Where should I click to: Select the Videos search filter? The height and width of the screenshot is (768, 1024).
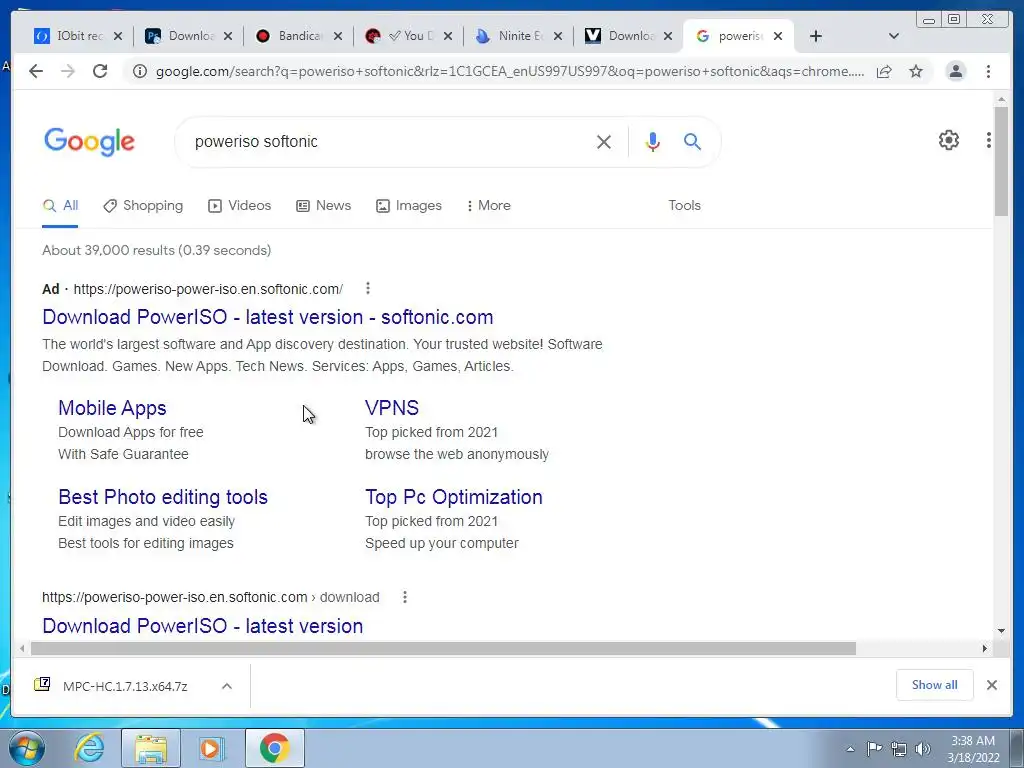pyautogui.click(x=239, y=205)
